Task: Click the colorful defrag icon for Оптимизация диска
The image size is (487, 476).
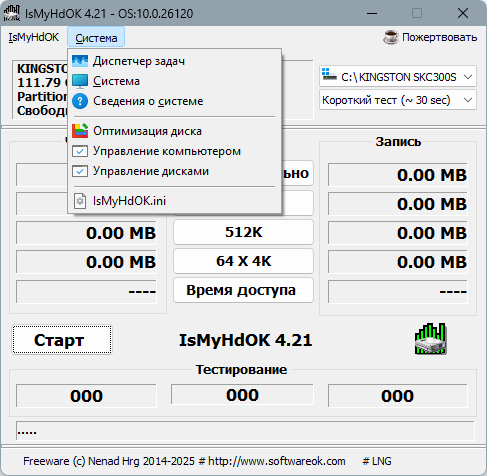Action: [x=80, y=131]
